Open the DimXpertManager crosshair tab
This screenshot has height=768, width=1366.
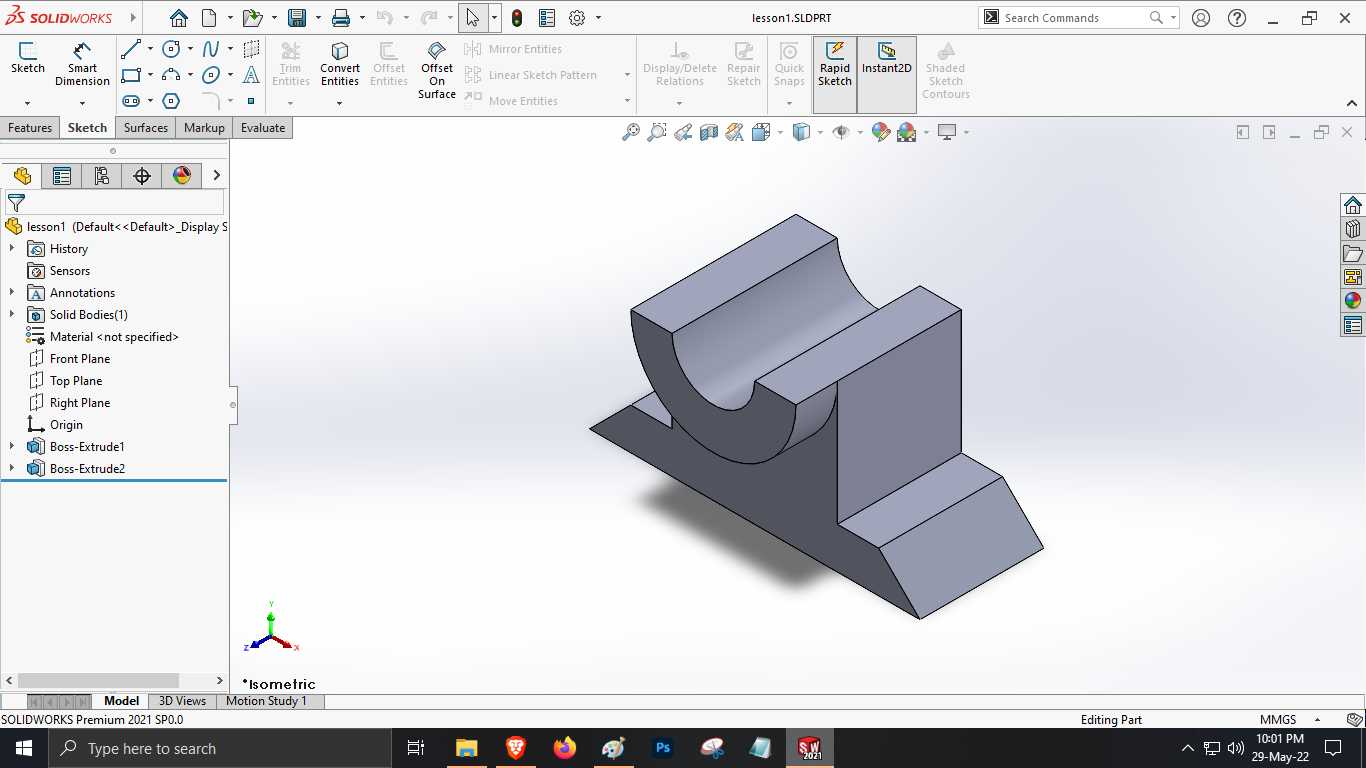(x=142, y=176)
